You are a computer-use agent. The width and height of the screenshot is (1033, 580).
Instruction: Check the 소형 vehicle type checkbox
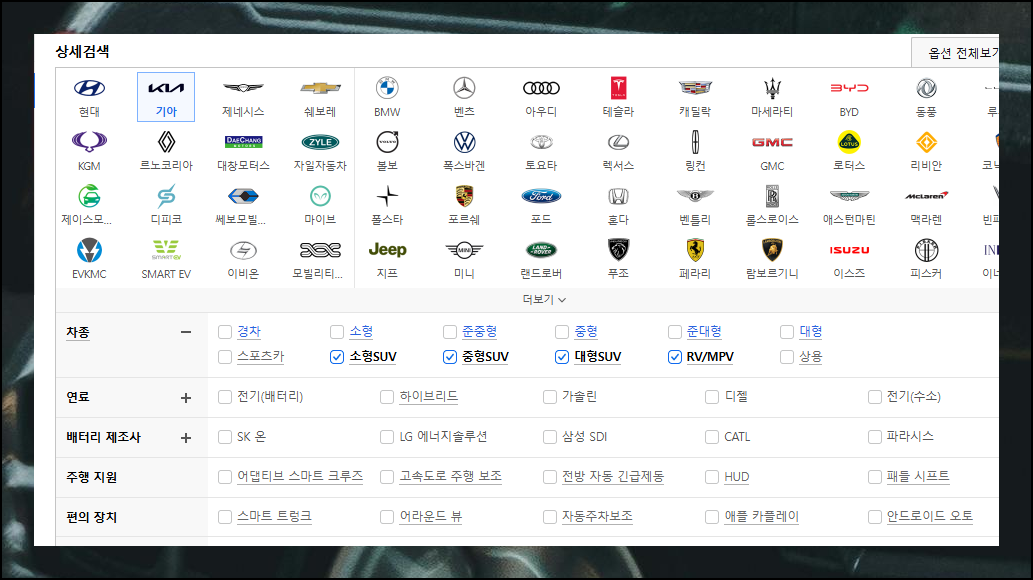point(337,332)
